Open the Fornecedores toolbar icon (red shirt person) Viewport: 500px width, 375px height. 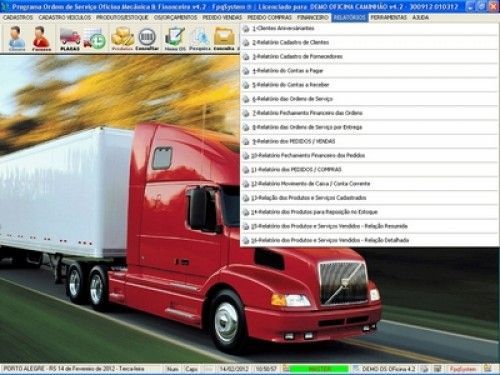tap(41, 38)
